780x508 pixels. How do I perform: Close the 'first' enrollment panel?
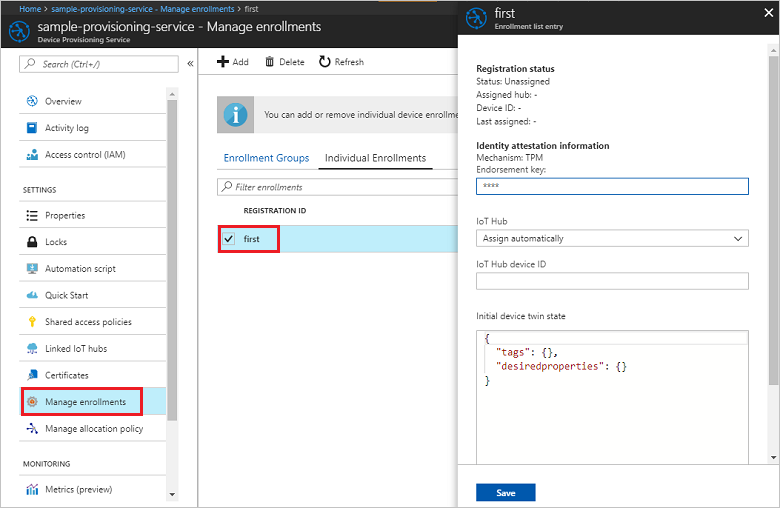(768, 13)
